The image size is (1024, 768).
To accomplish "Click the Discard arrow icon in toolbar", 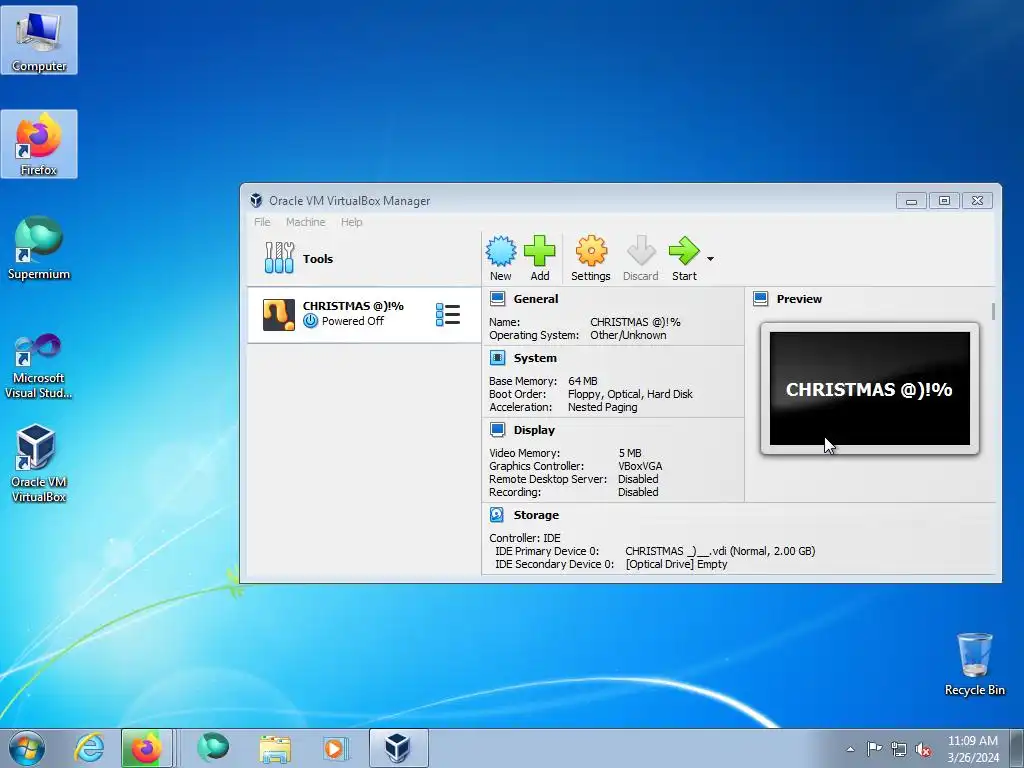I will point(641,251).
